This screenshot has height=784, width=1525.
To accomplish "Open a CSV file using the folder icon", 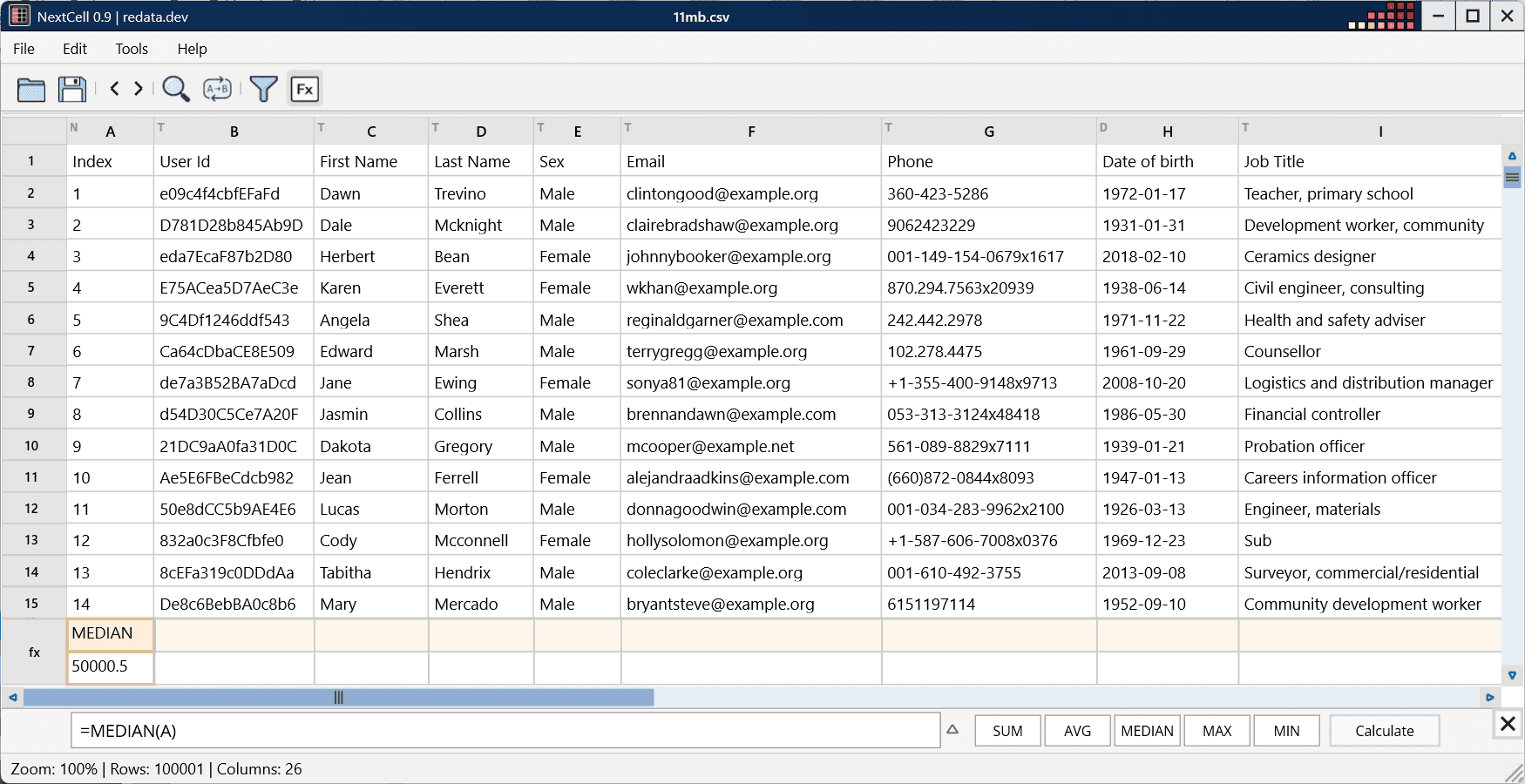I will [30, 88].
